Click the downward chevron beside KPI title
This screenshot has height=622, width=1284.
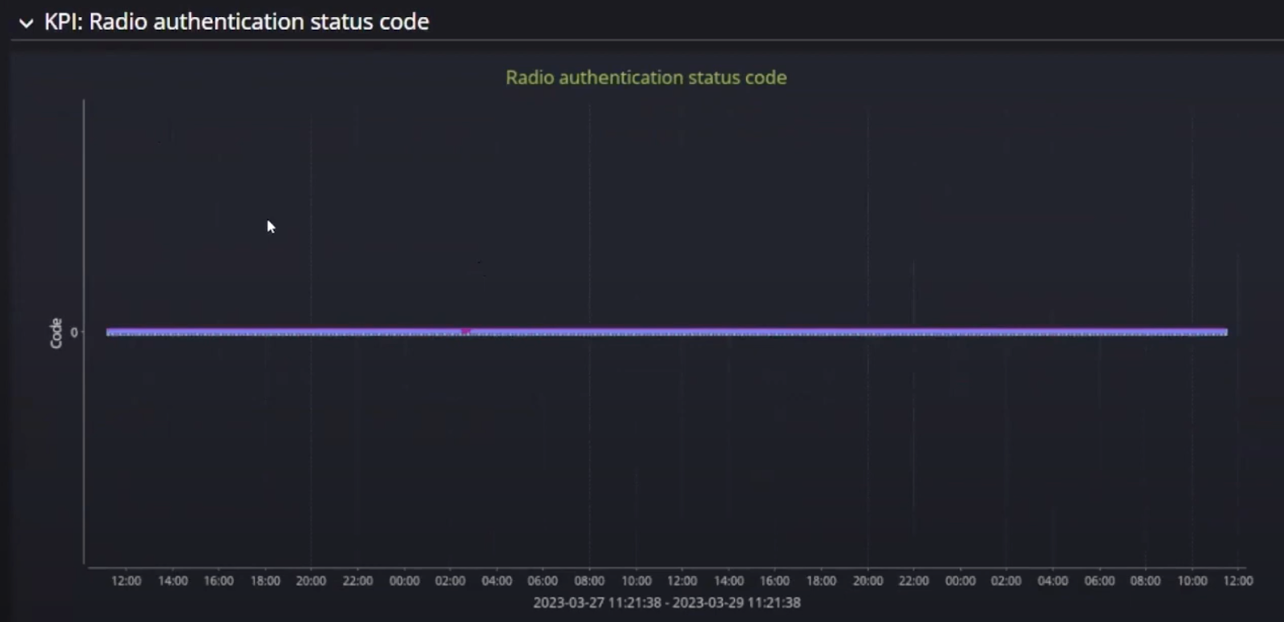[x=25, y=21]
